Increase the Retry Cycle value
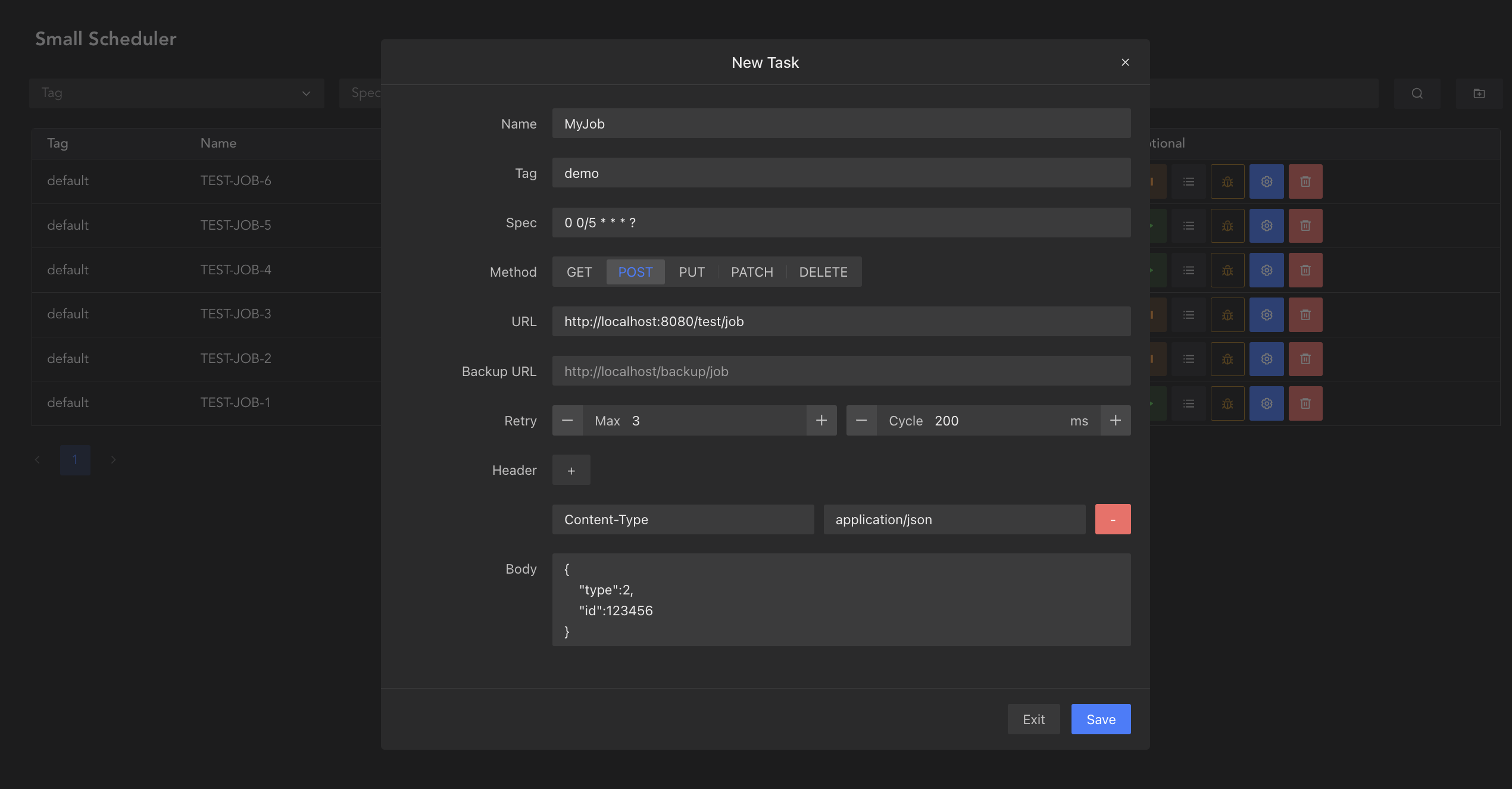This screenshot has width=1512, height=789. (1116, 421)
